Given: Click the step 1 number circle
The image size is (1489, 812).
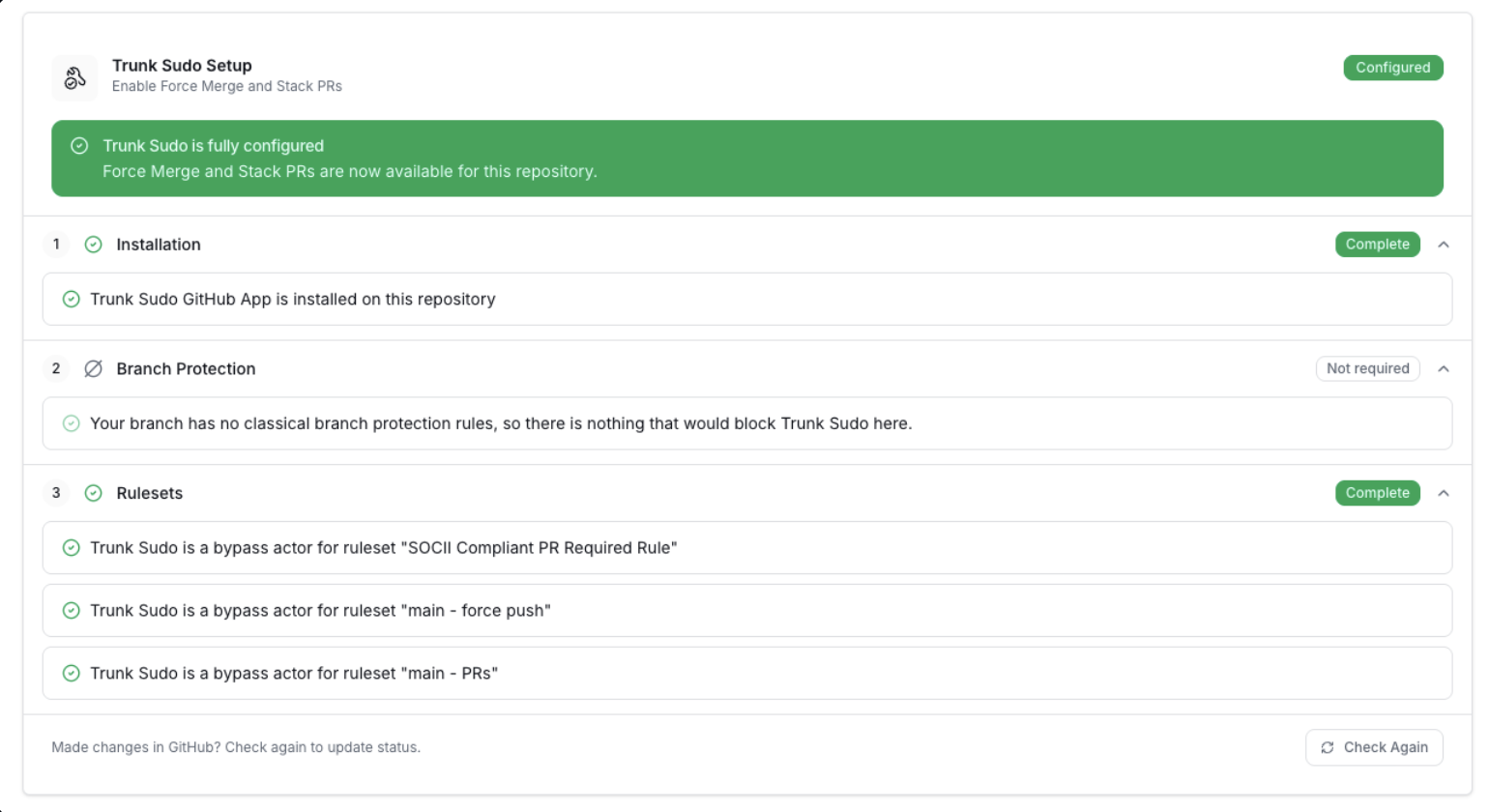Looking at the screenshot, I should click(x=56, y=245).
